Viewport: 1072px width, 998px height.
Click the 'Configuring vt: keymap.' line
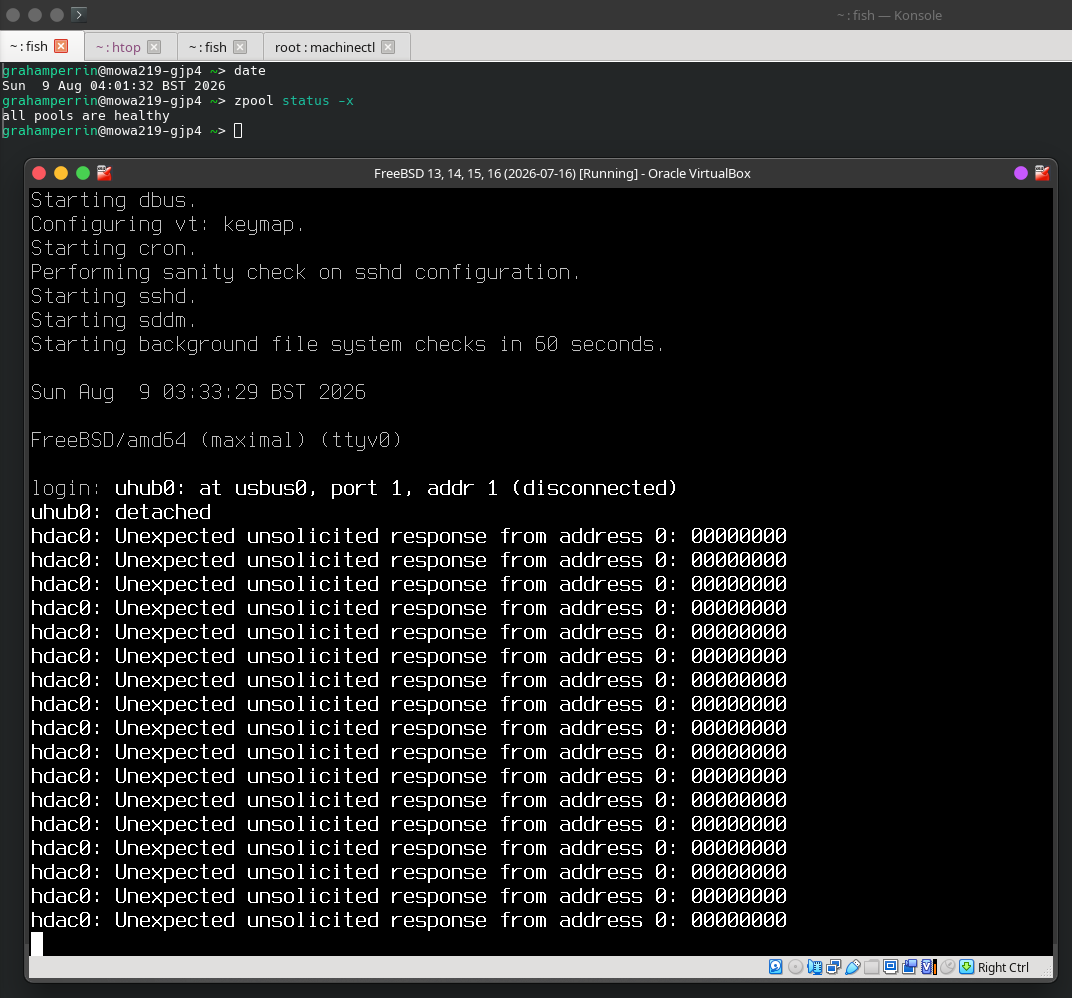pyautogui.click(x=168, y=224)
